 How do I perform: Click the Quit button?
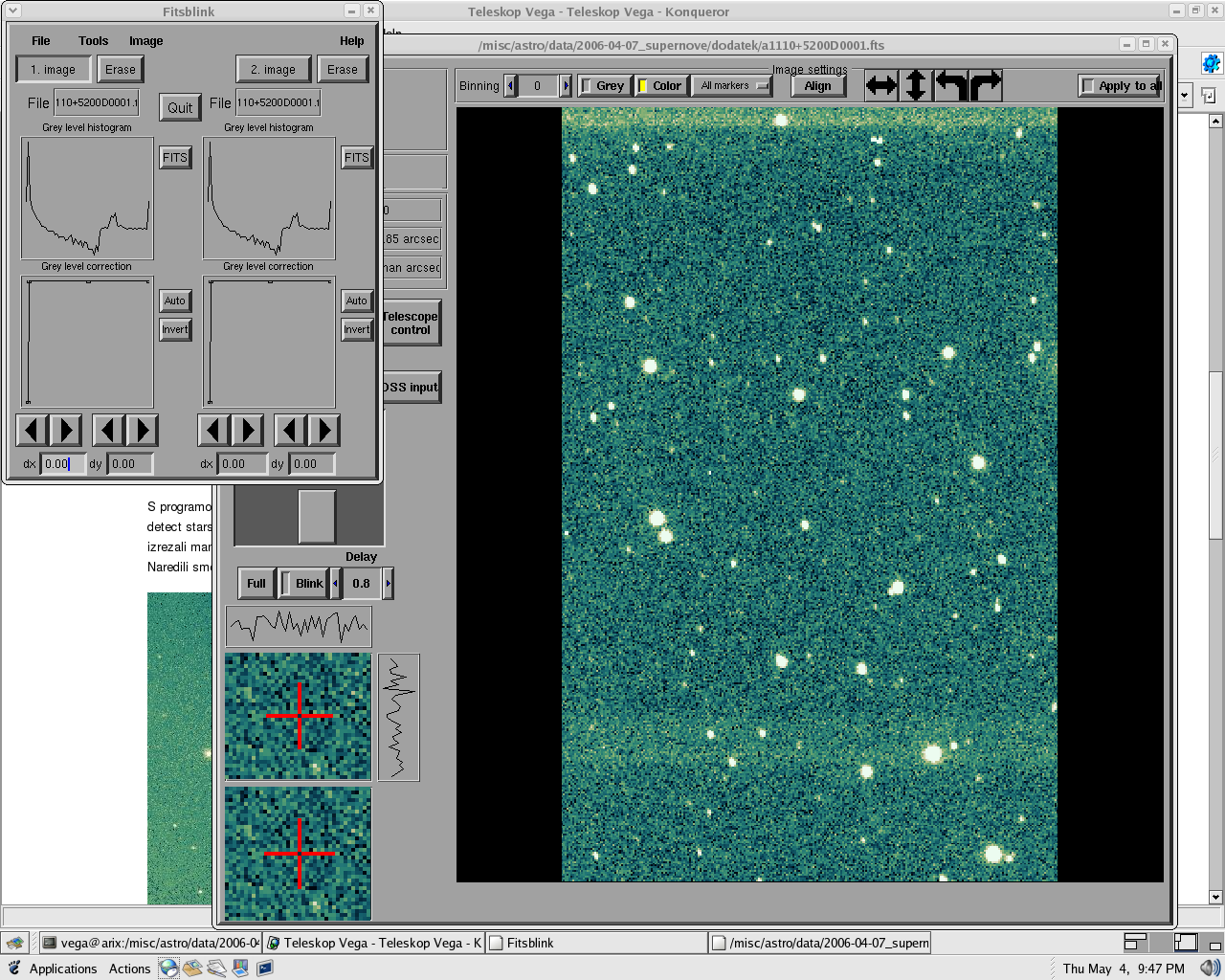click(x=180, y=107)
